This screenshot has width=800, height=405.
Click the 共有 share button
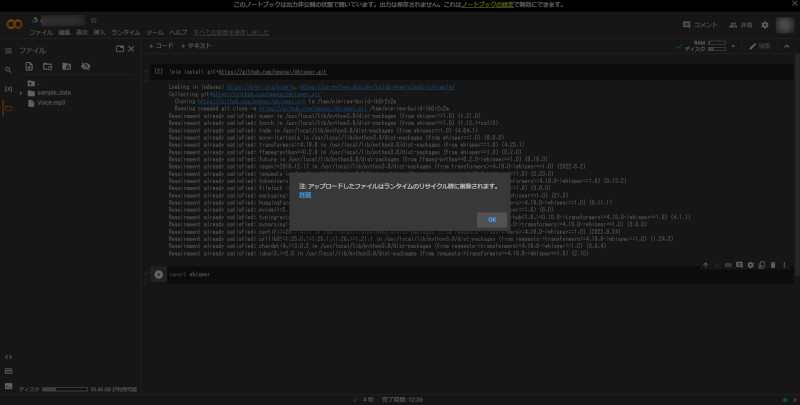[740, 24]
